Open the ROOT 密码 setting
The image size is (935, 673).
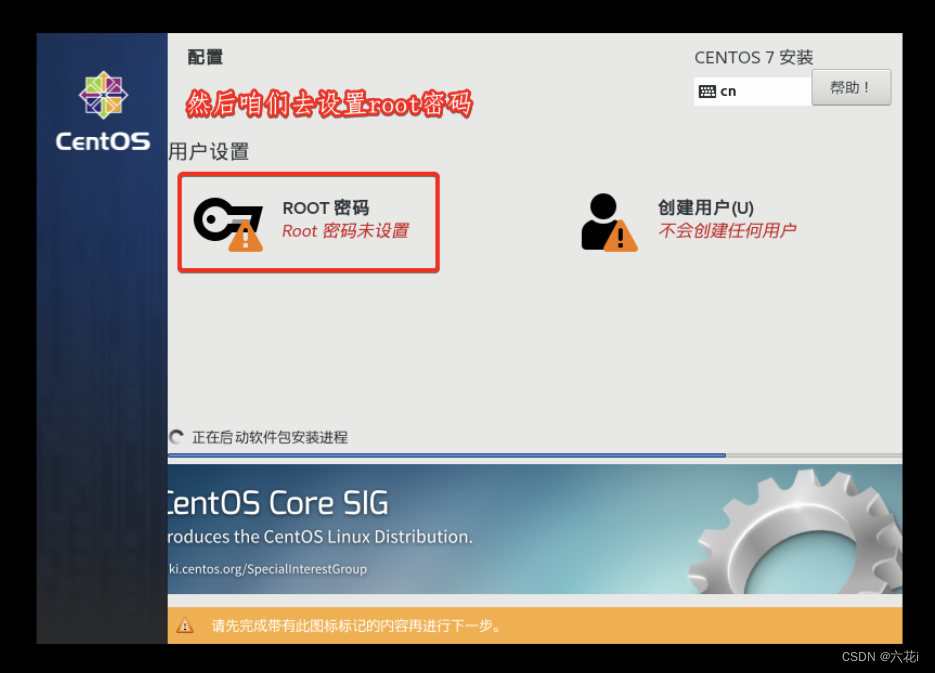coord(308,222)
